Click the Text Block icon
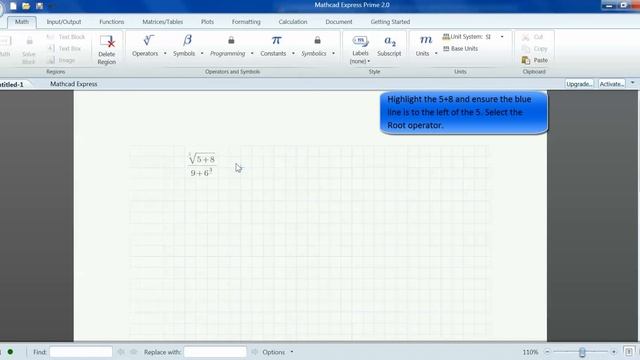This screenshot has height=360, width=640. pyautogui.click(x=51, y=37)
